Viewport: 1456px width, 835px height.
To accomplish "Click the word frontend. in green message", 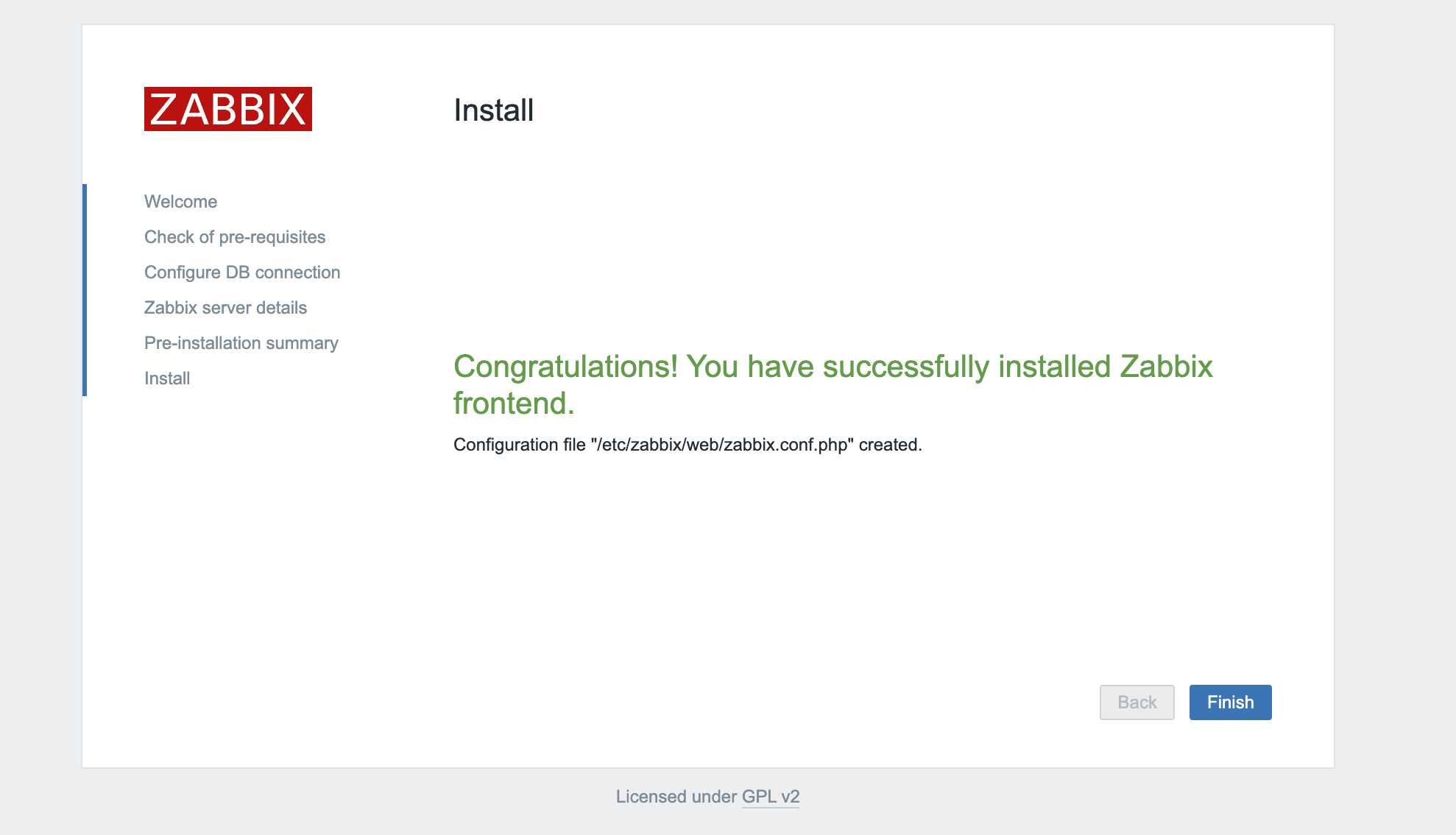I will (513, 404).
